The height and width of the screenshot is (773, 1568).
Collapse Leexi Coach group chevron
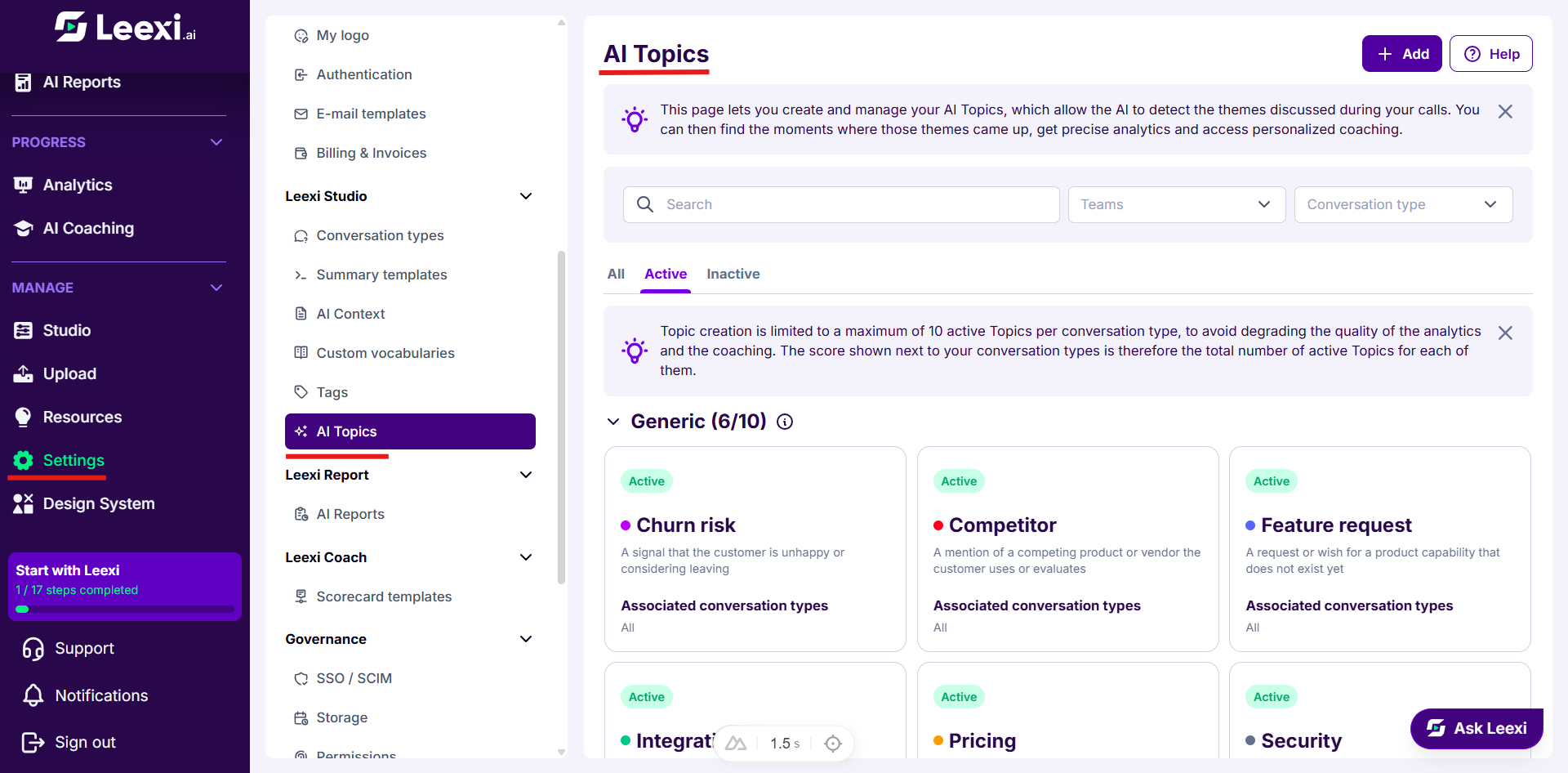(526, 557)
